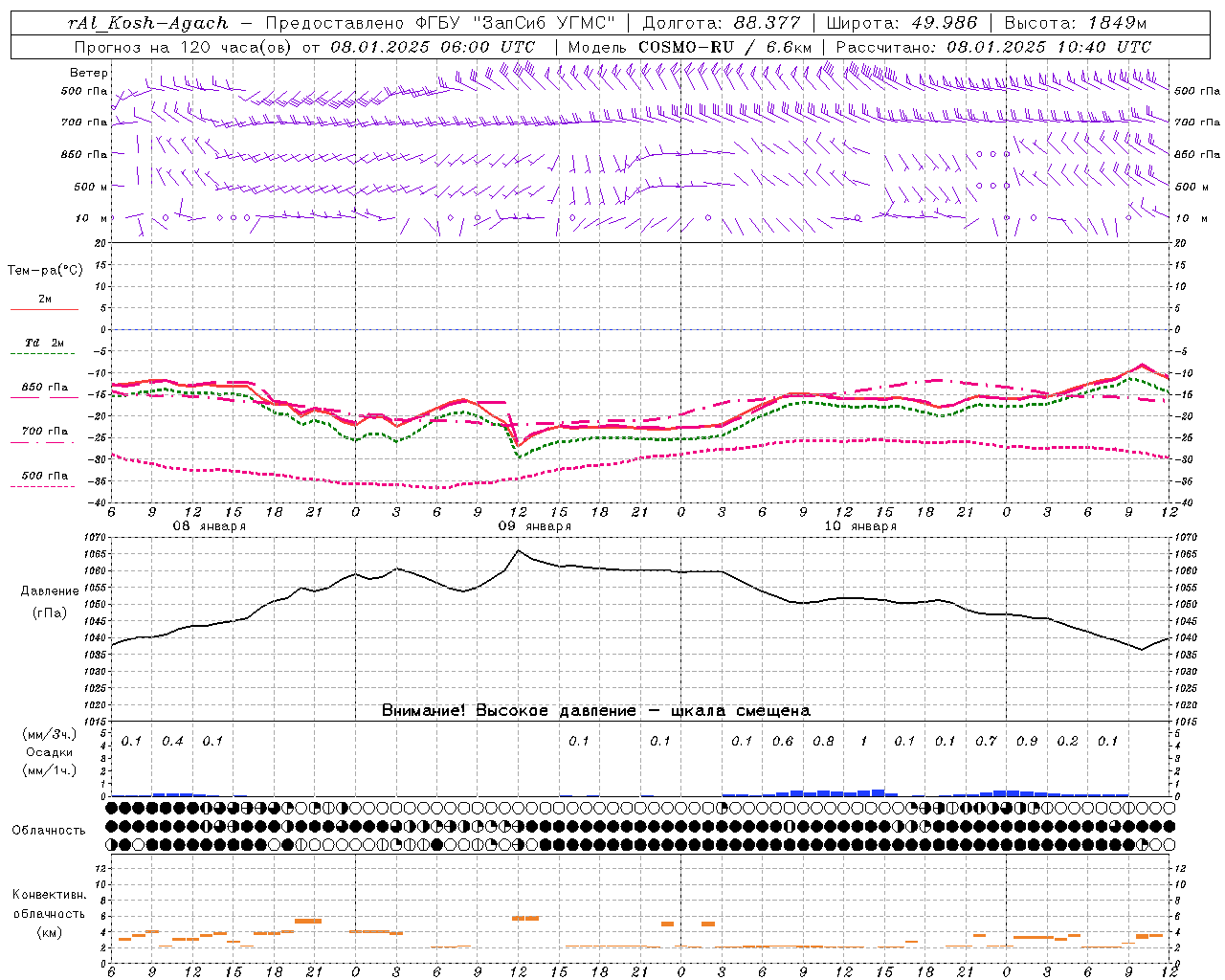1225x980 pixels.
Task: Click the 'Тем-ра(°C)' temperature label
Action: coord(45,271)
